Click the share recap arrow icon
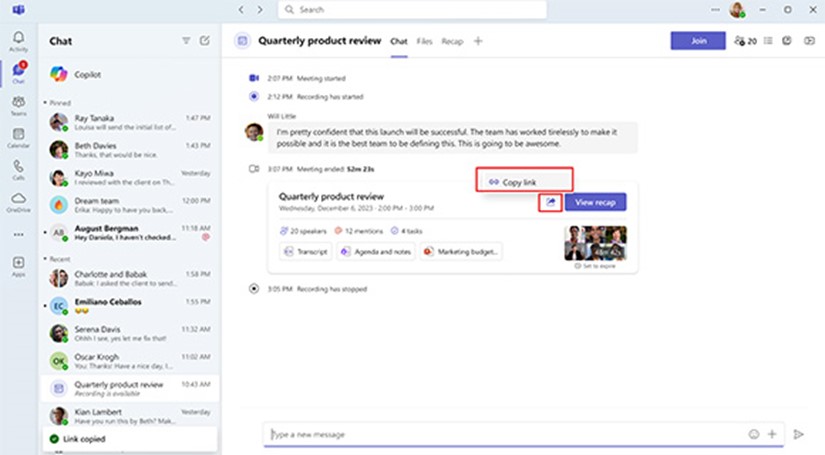 [x=550, y=202]
